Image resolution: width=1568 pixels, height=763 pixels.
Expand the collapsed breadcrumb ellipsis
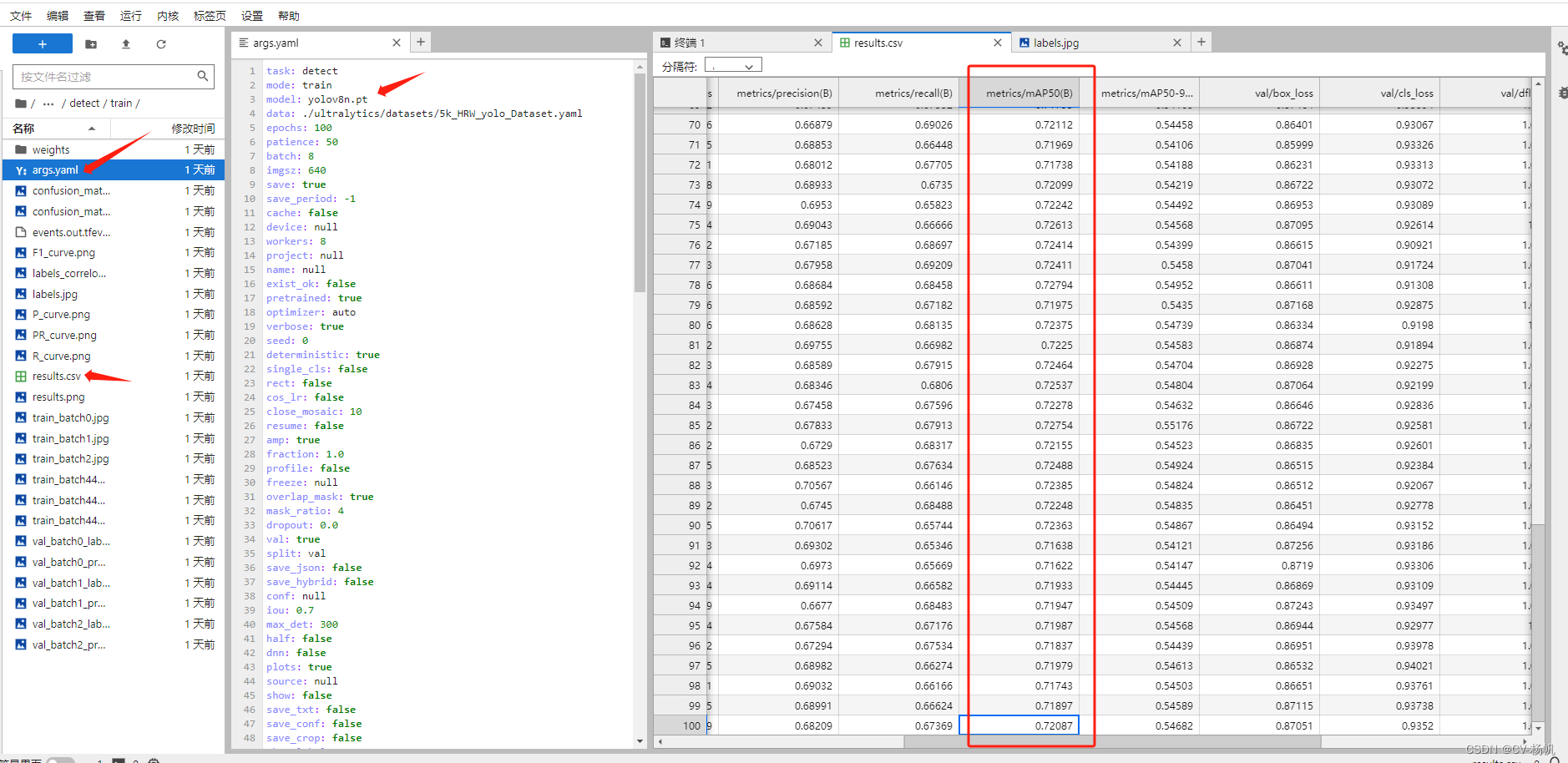pyautogui.click(x=48, y=104)
